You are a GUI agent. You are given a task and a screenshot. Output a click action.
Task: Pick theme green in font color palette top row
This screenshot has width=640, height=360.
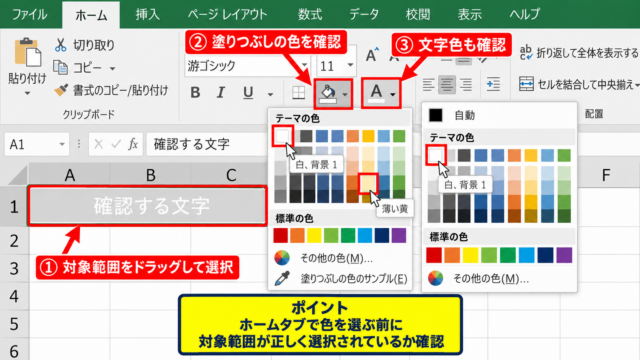pyautogui.click(x=564, y=155)
